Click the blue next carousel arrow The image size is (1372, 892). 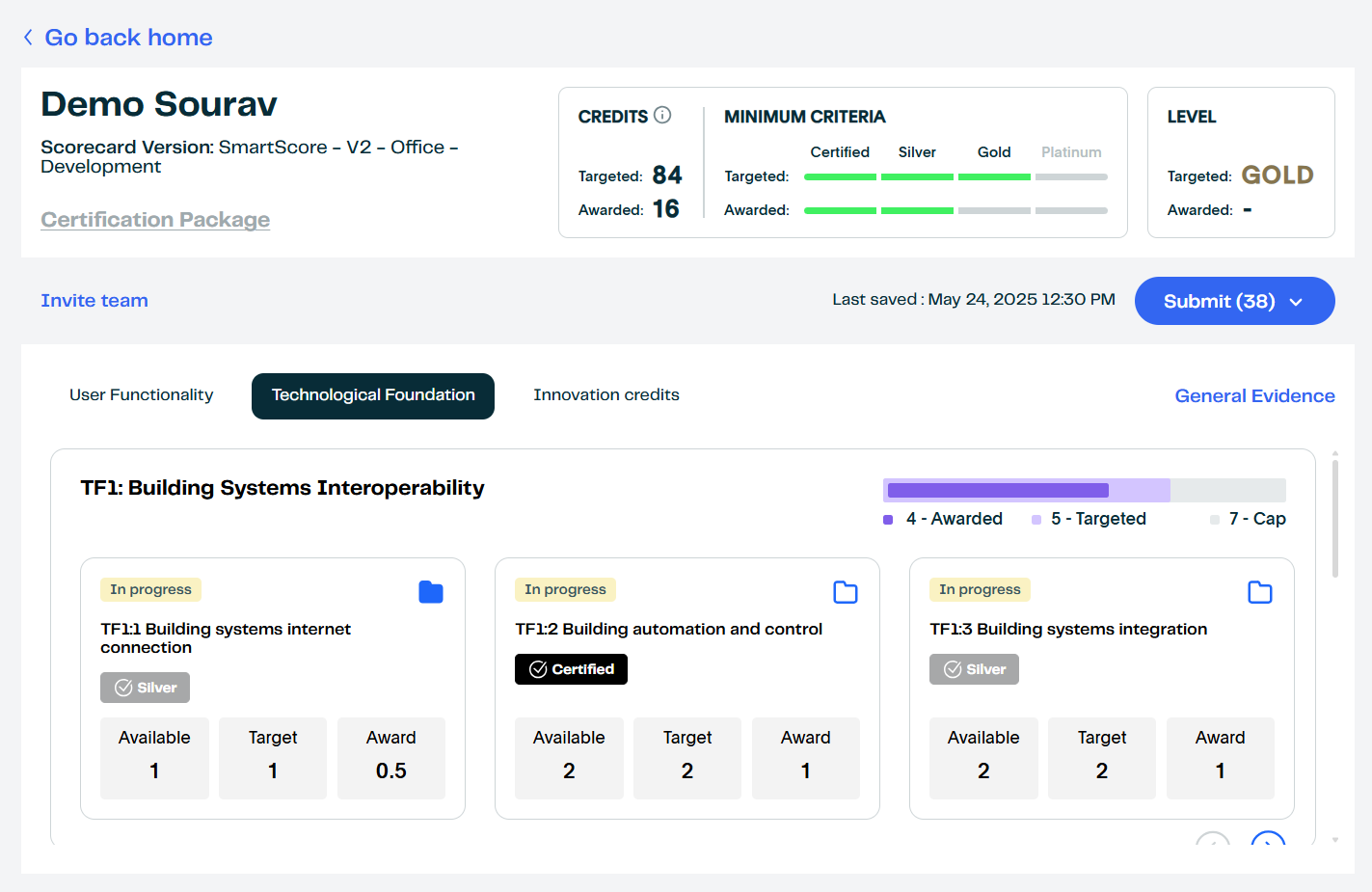click(x=1268, y=844)
